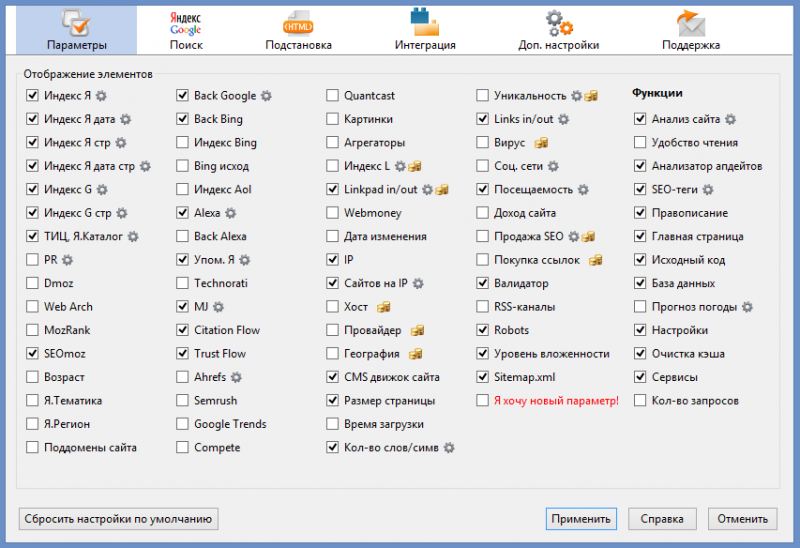The width and height of the screenshot is (800, 548).
Task: Click the gold coins icon beside Покупка ссылок
Action: (x=595, y=260)
